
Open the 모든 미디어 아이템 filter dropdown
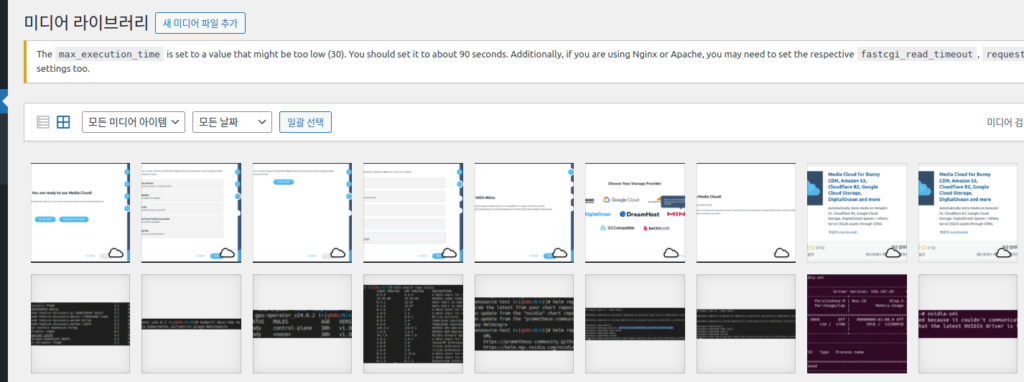click(x=133, y=122)
